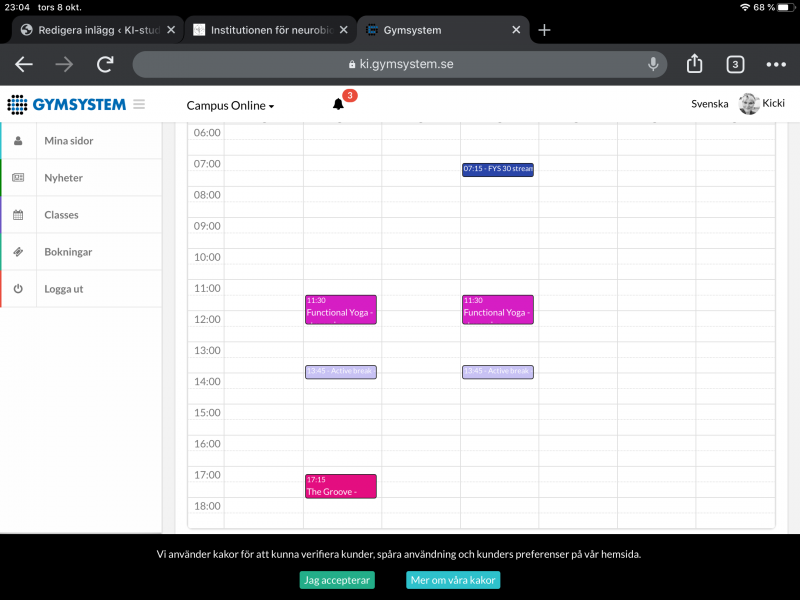Tap the microphone icon in address bar
This screenshot has height=600, width=800.
click(653, 64)
